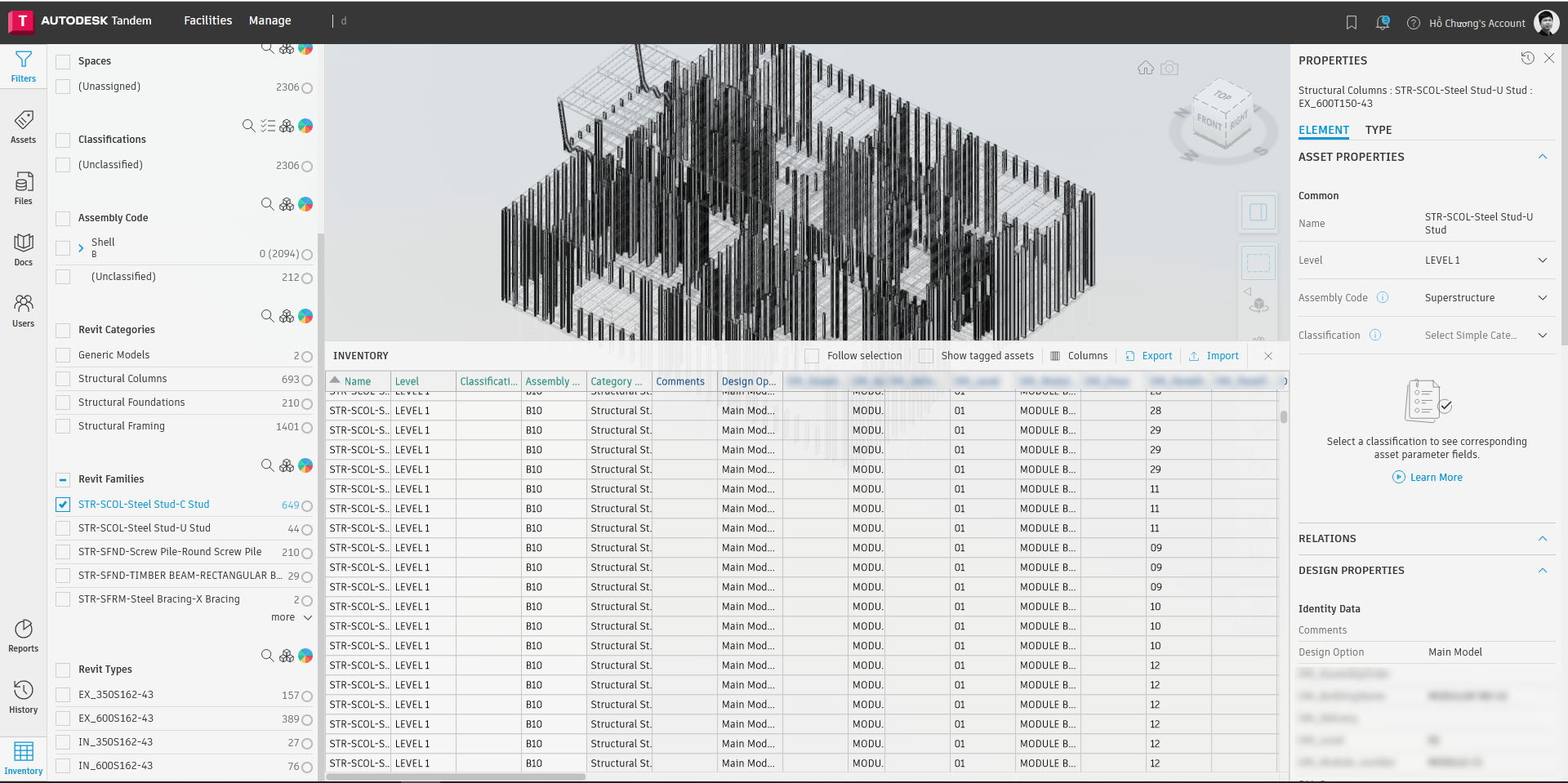Check the Structural Foundations category

coord(63,403)
